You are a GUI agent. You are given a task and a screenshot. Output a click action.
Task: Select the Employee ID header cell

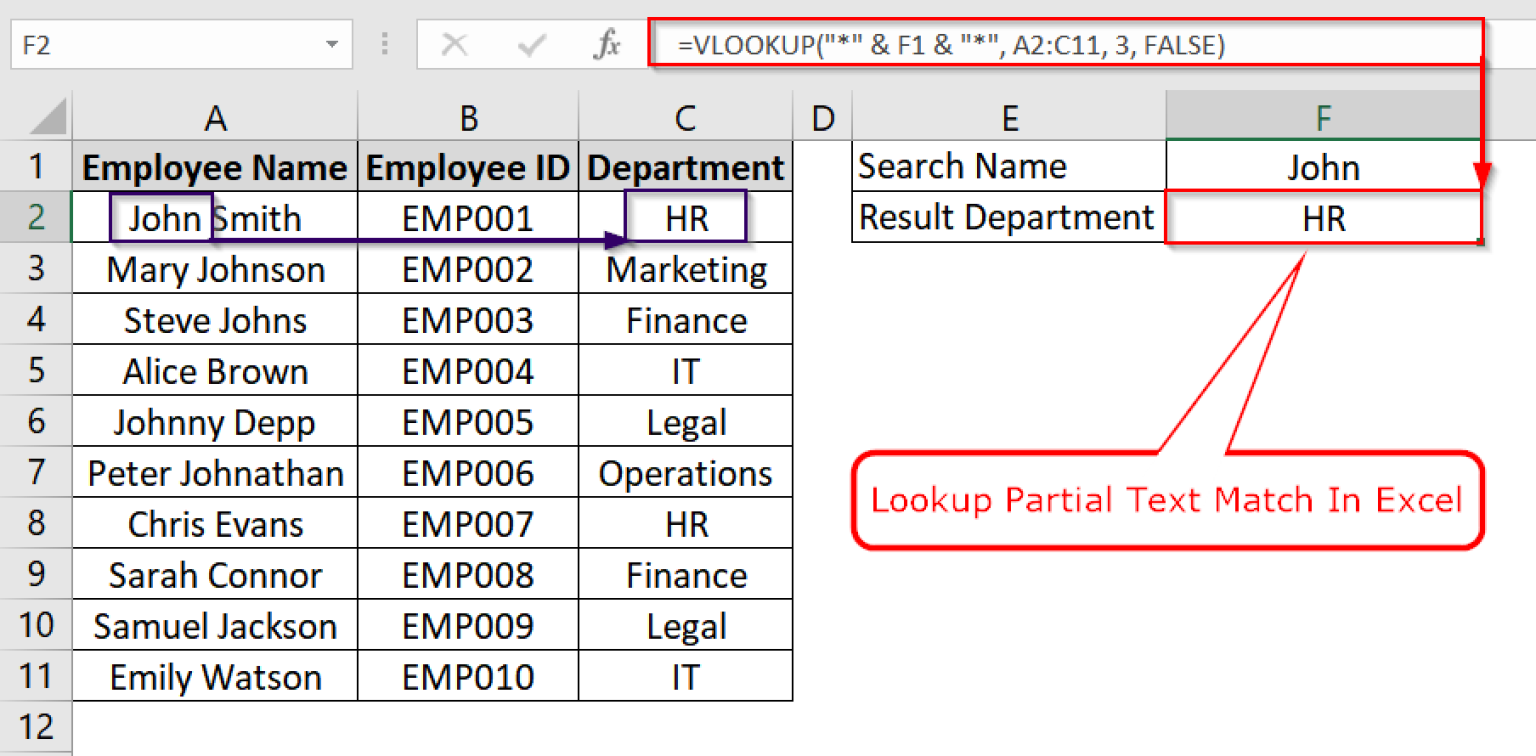467,166
